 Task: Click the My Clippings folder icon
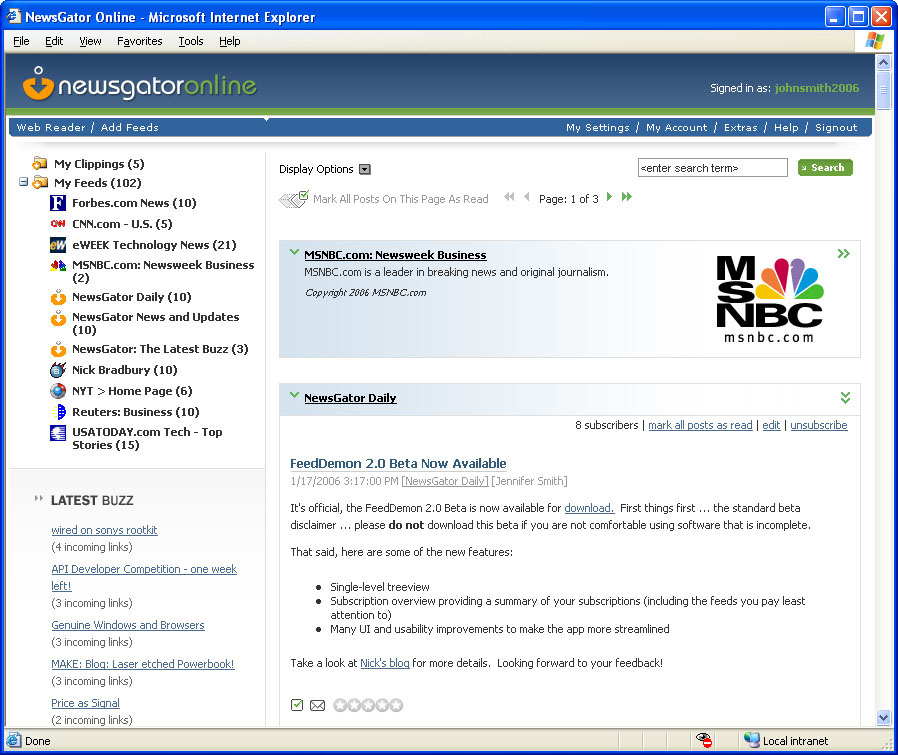point(40,164)
